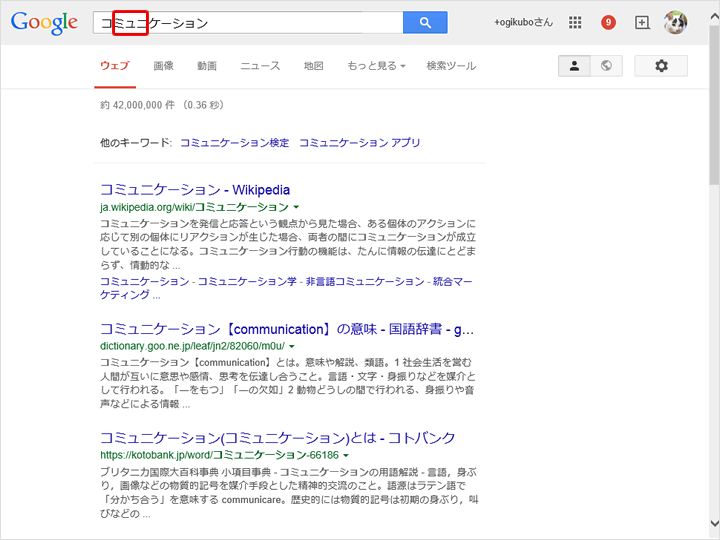Click into the search text field

click(248, 22)
